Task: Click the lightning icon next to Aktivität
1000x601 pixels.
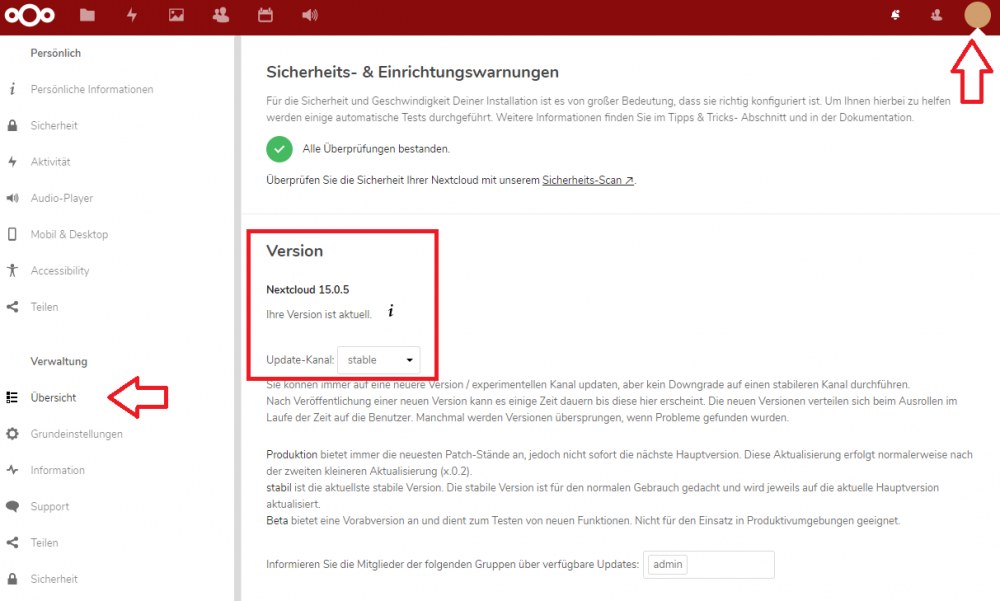Action: click(x=12, y=162)
